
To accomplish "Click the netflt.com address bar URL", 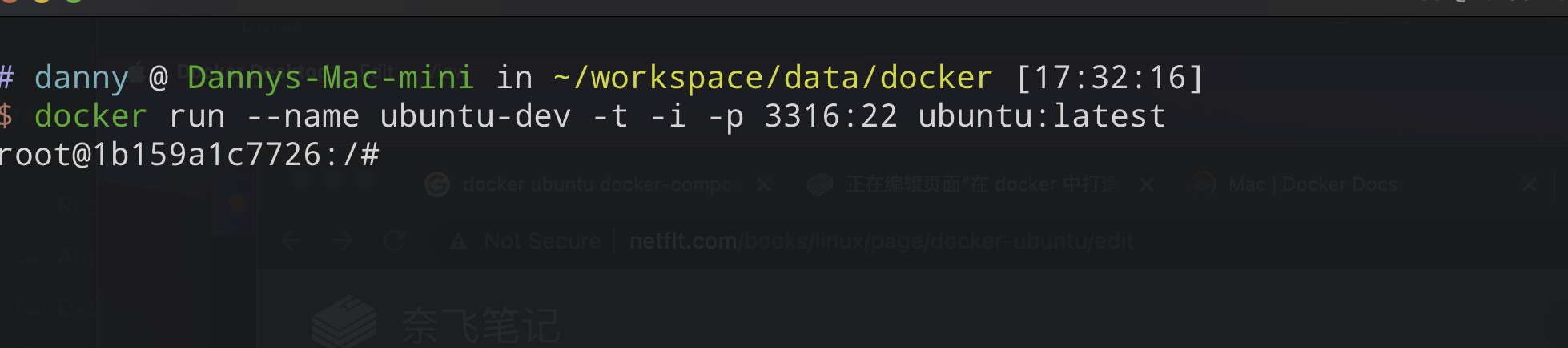I will coord(882,241).
